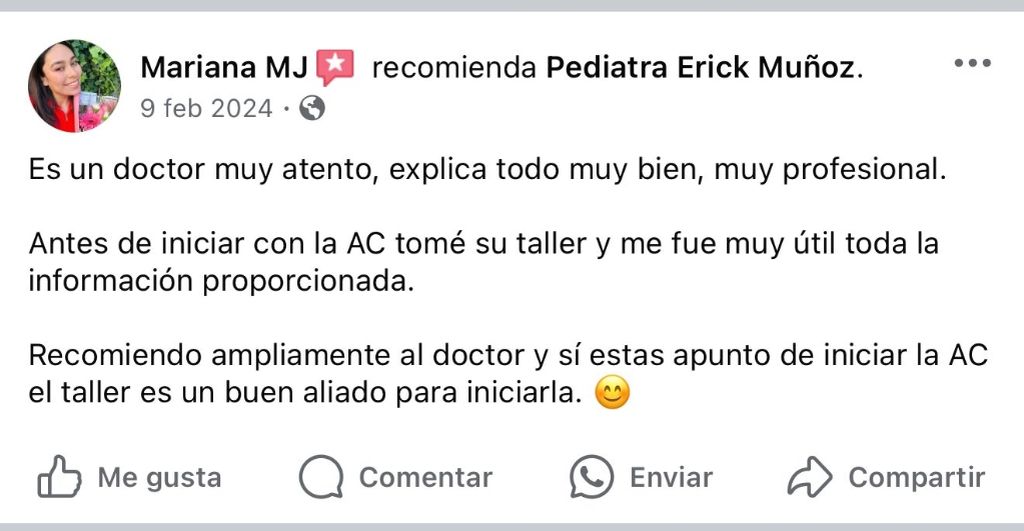The height and width of the screenshot is (531, 1024).
Task: Click the word 'recomienda' in the header
Action: pos(455,68)
